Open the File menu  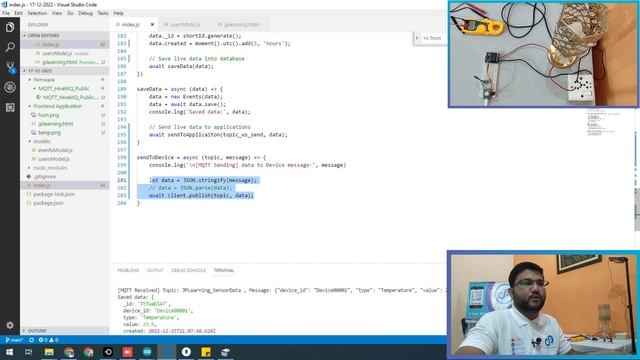click(6, 13)
